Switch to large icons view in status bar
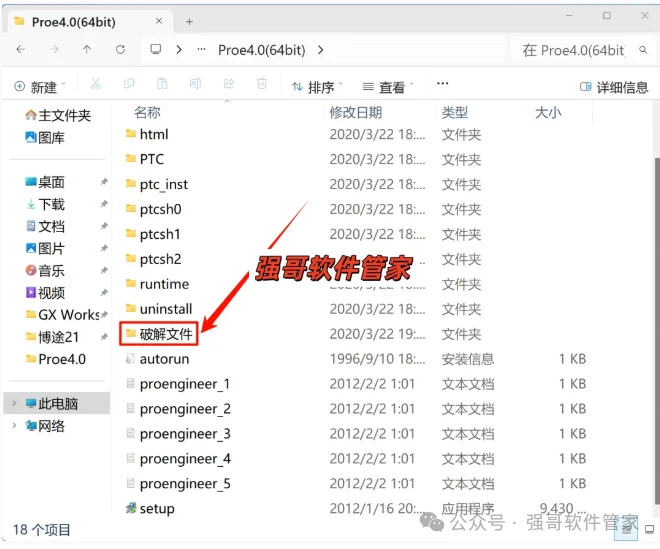660x549 pixels. (x=649, y=529)
